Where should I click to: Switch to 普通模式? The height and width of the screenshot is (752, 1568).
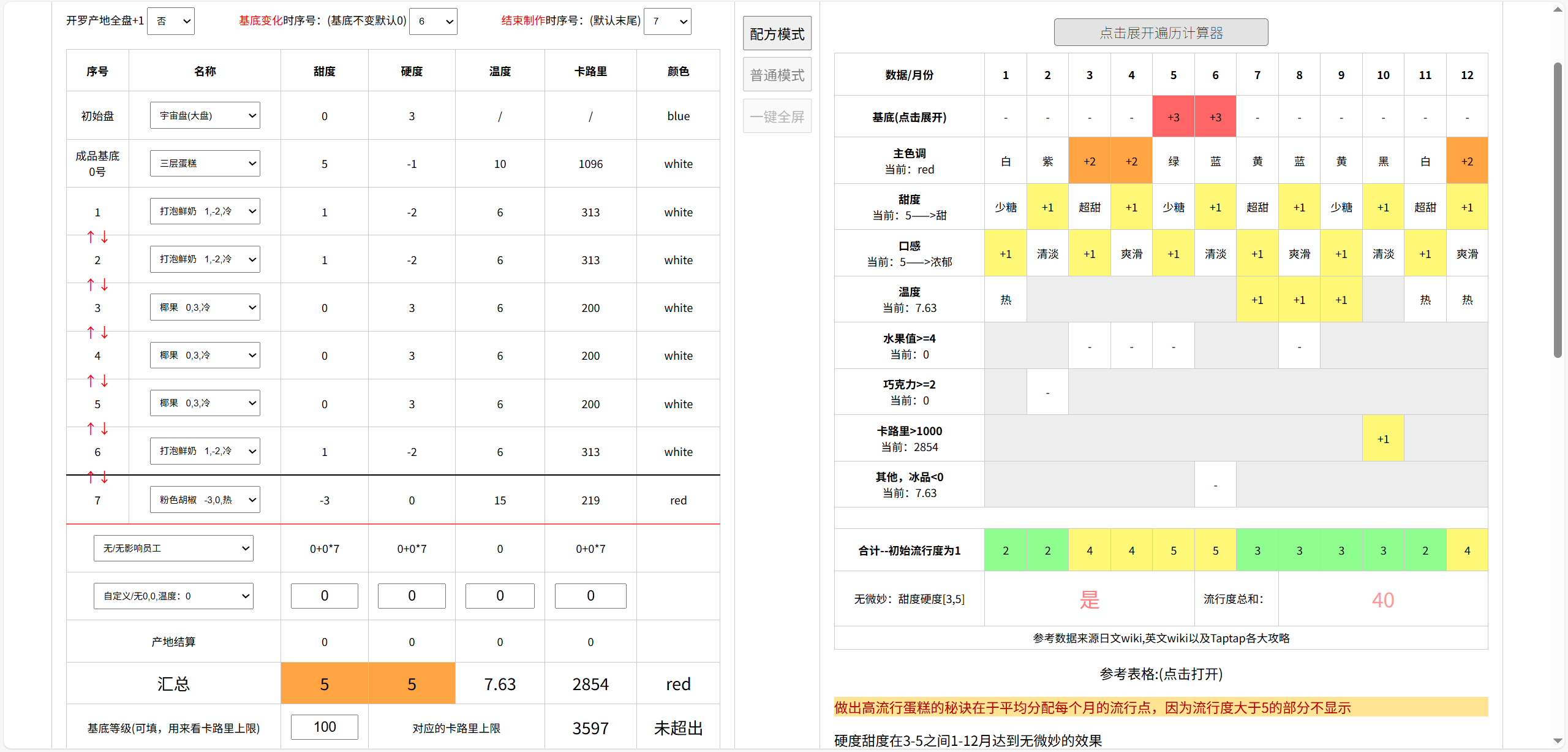(x=777, y=75)
